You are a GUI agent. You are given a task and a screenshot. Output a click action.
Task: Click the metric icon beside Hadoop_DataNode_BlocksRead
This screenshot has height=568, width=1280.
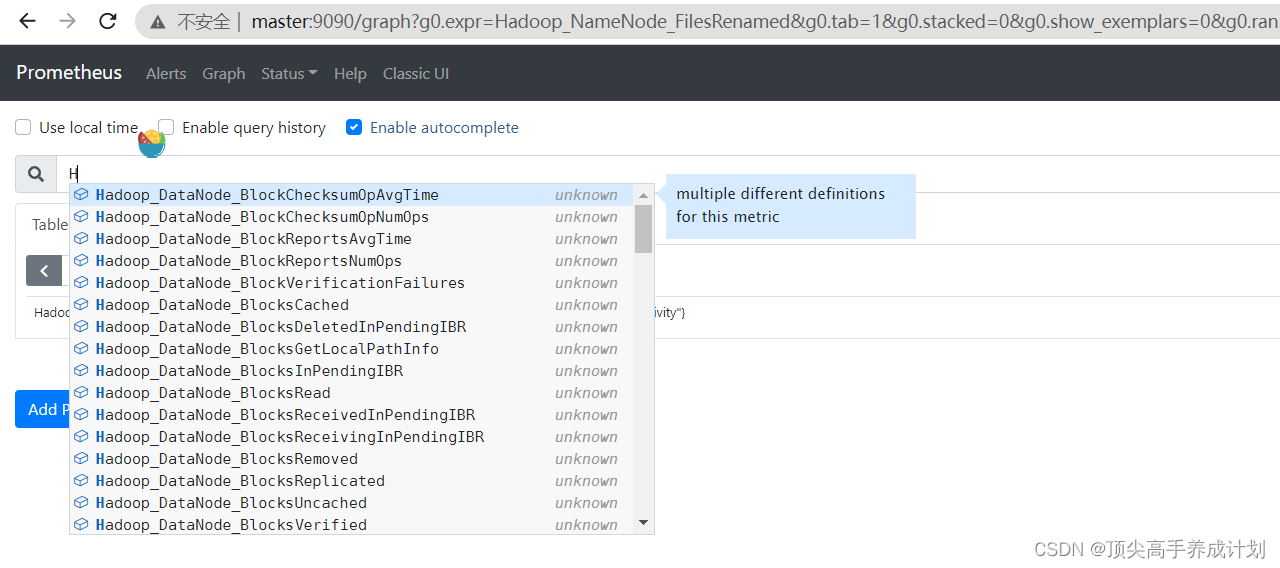pos(81,393)
